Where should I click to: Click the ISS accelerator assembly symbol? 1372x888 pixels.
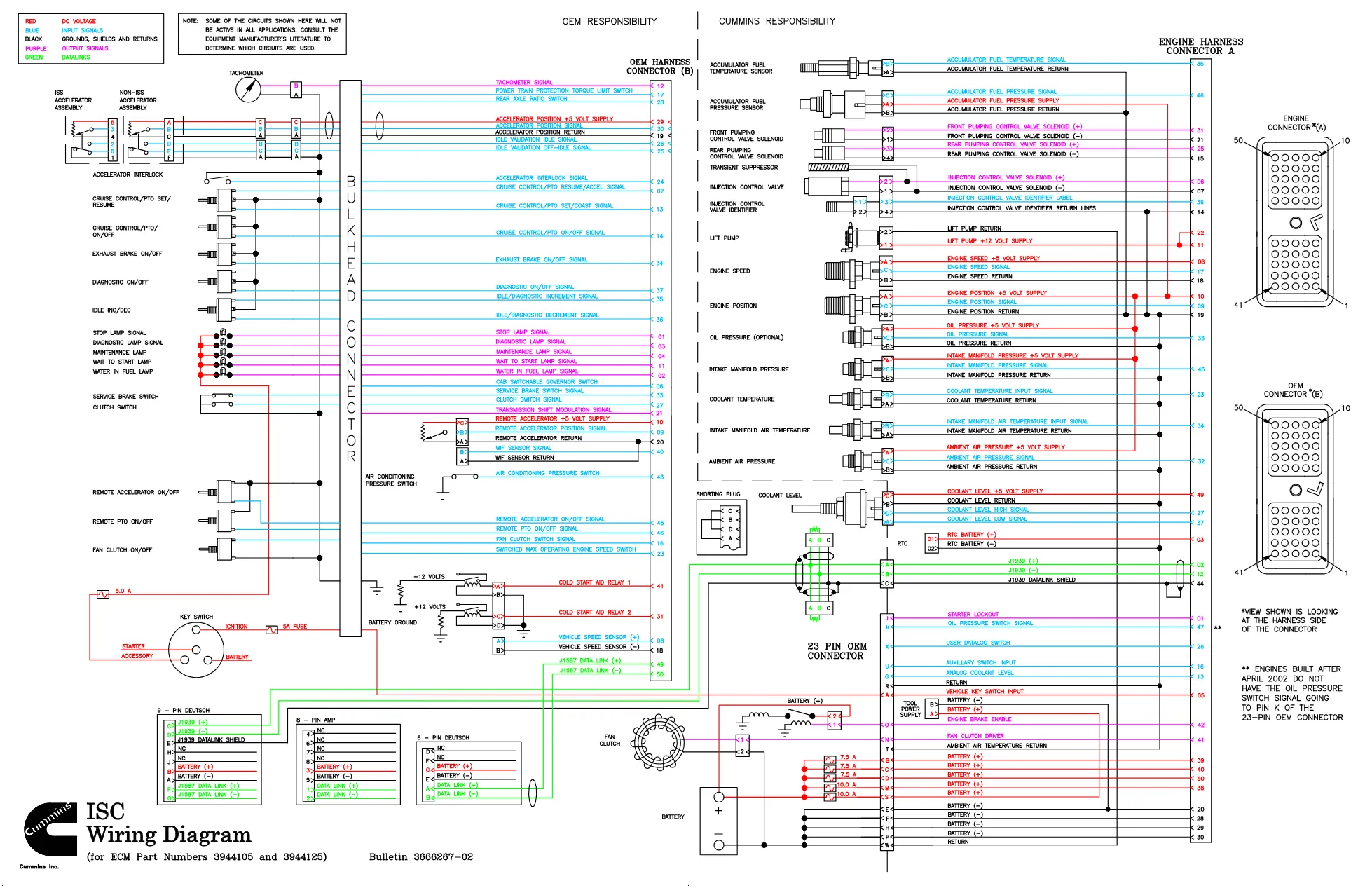coord(92,139)
